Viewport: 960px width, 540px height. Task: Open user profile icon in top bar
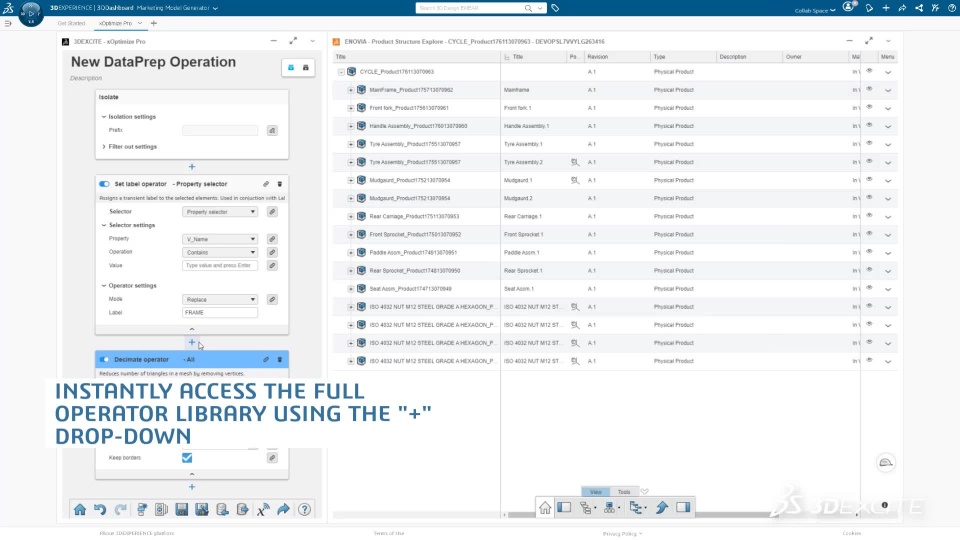pos(849,7)
